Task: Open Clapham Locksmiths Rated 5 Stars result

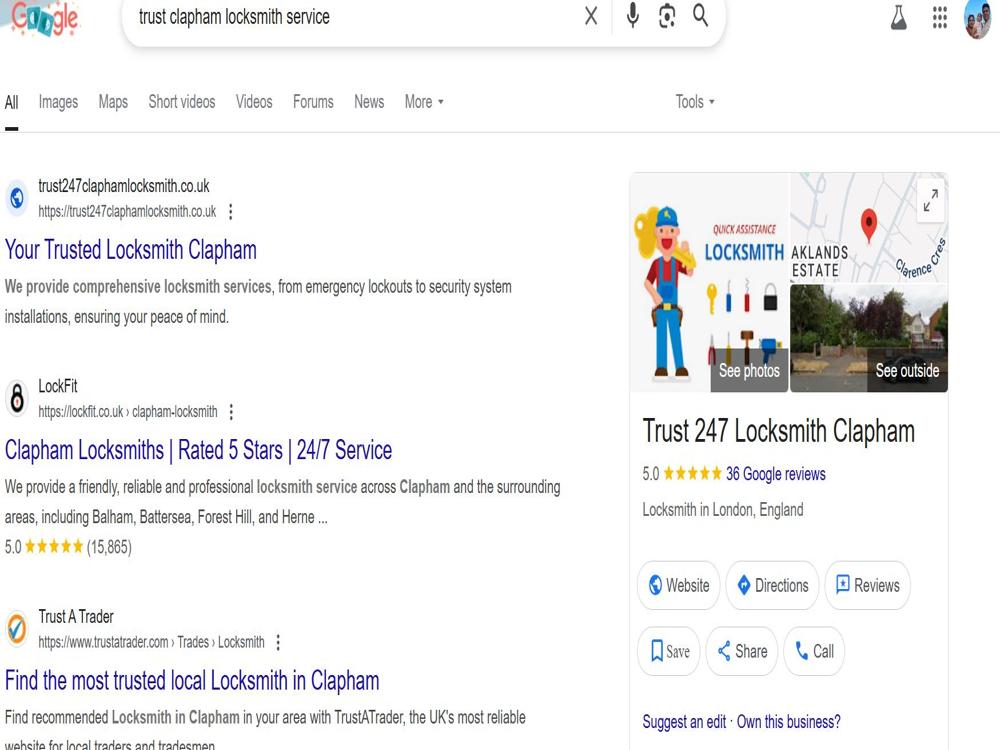Action: pos(198,450)
